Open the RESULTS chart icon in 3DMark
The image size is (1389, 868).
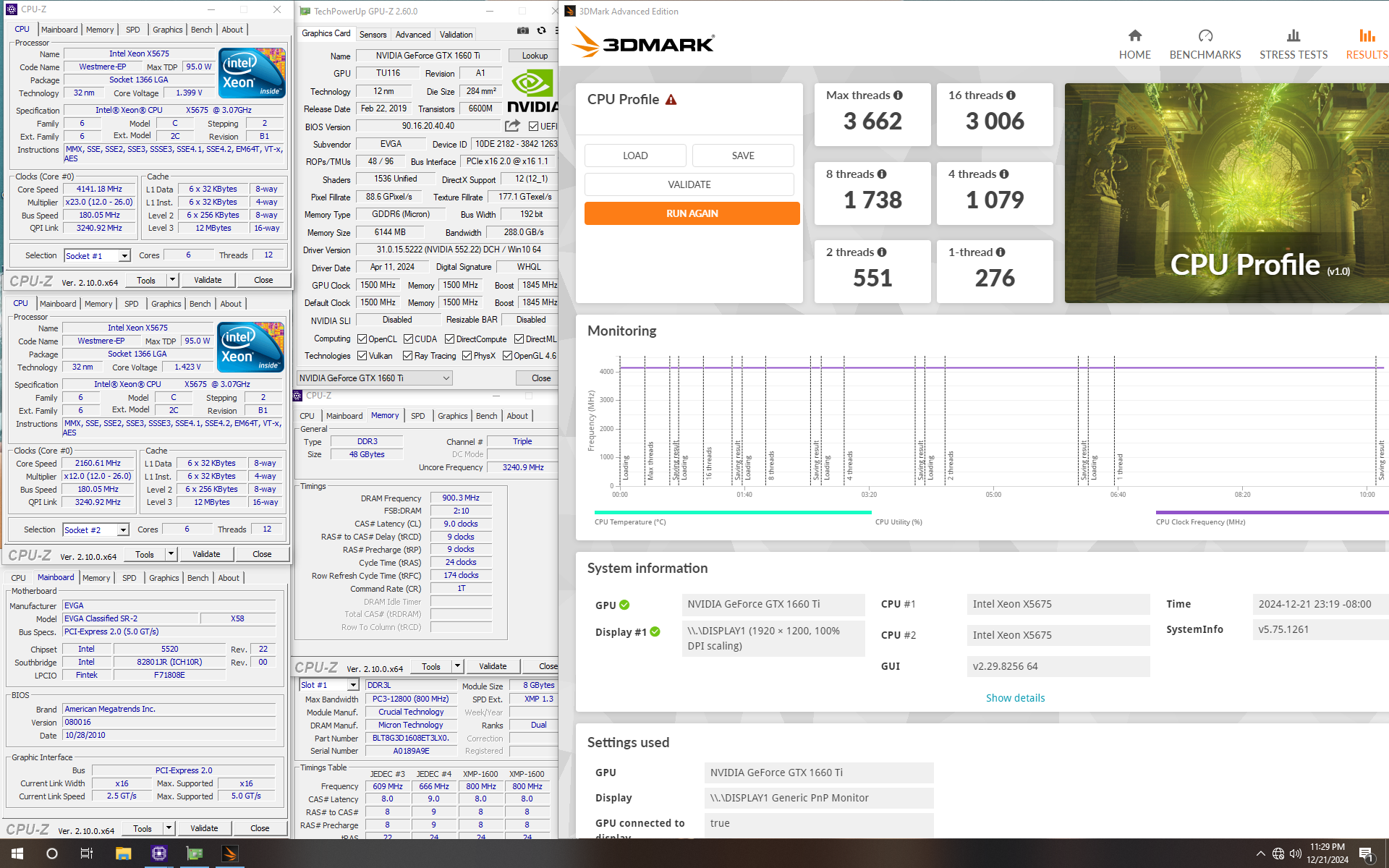(1367, 35)
